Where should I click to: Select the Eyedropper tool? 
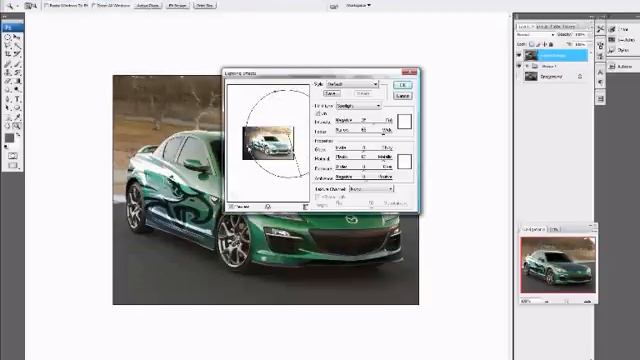17,117
